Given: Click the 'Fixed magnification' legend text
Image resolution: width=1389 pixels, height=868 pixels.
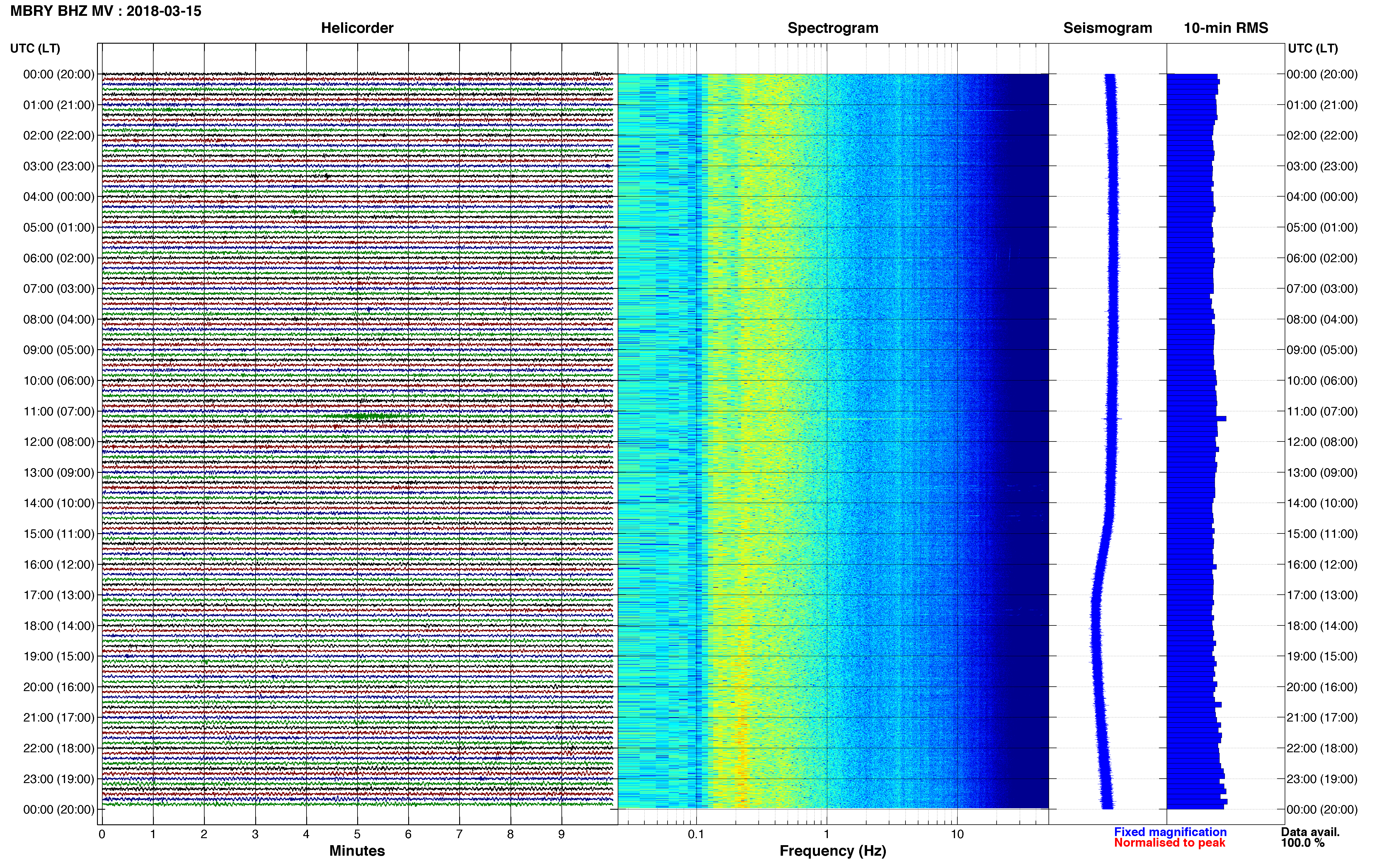Looking at the screenshot, I should pos(1170,832).
